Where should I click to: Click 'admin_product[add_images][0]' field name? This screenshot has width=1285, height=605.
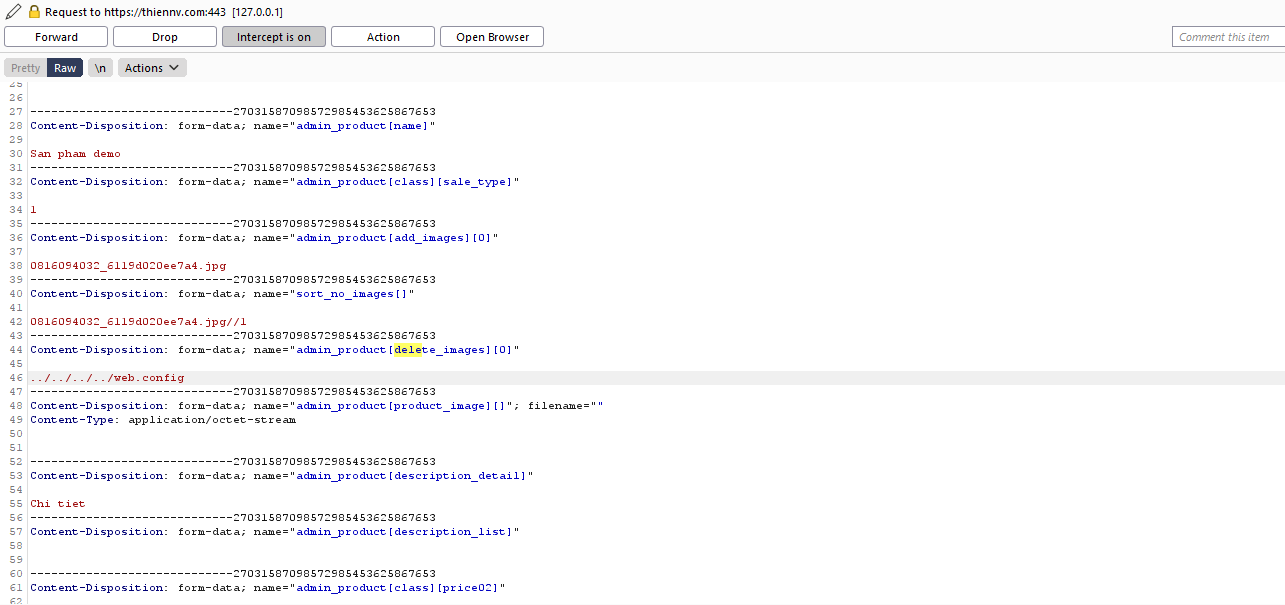[x=393, y=238]
